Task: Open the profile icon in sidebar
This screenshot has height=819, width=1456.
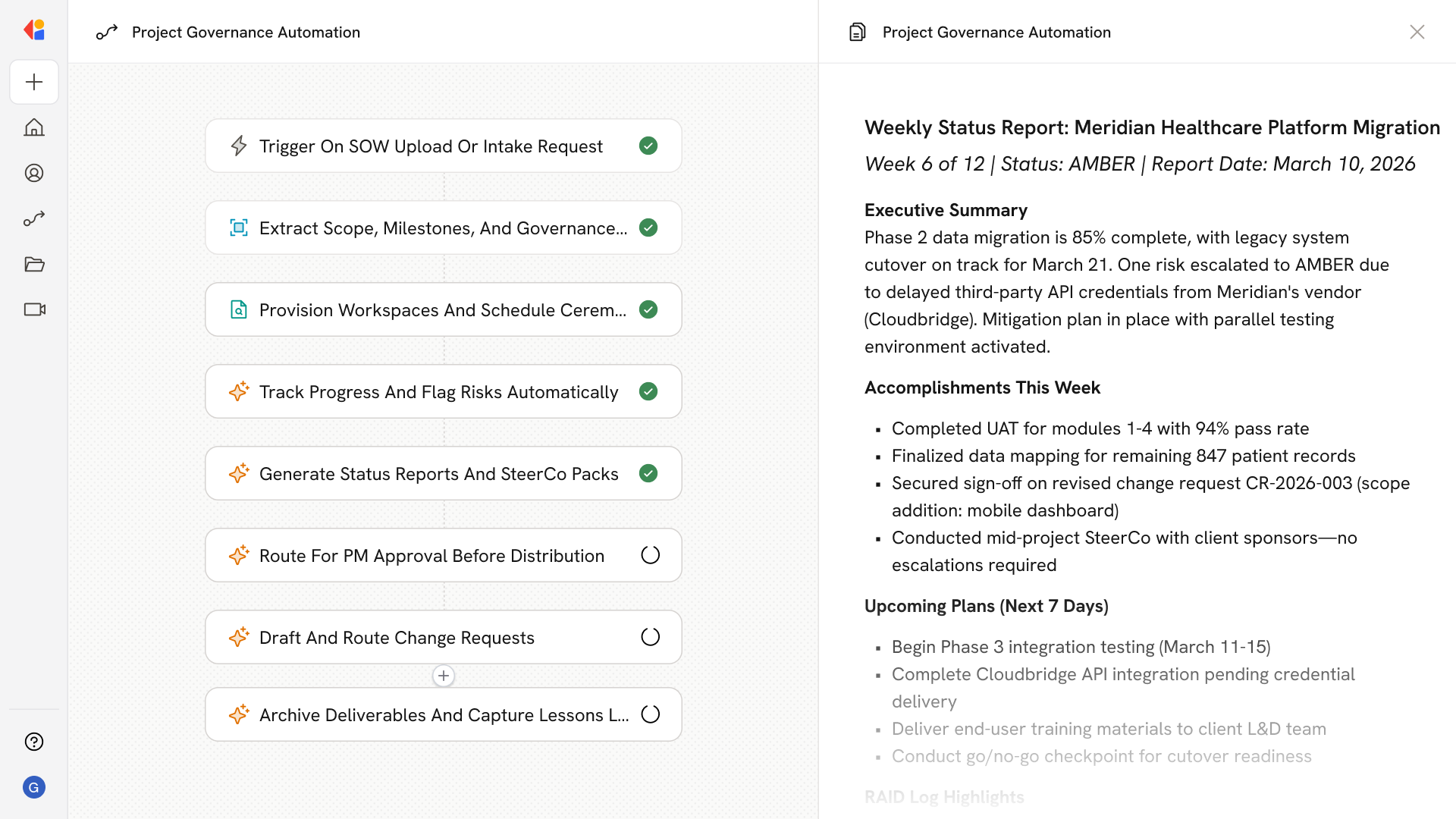Action: tap(34, 173)
